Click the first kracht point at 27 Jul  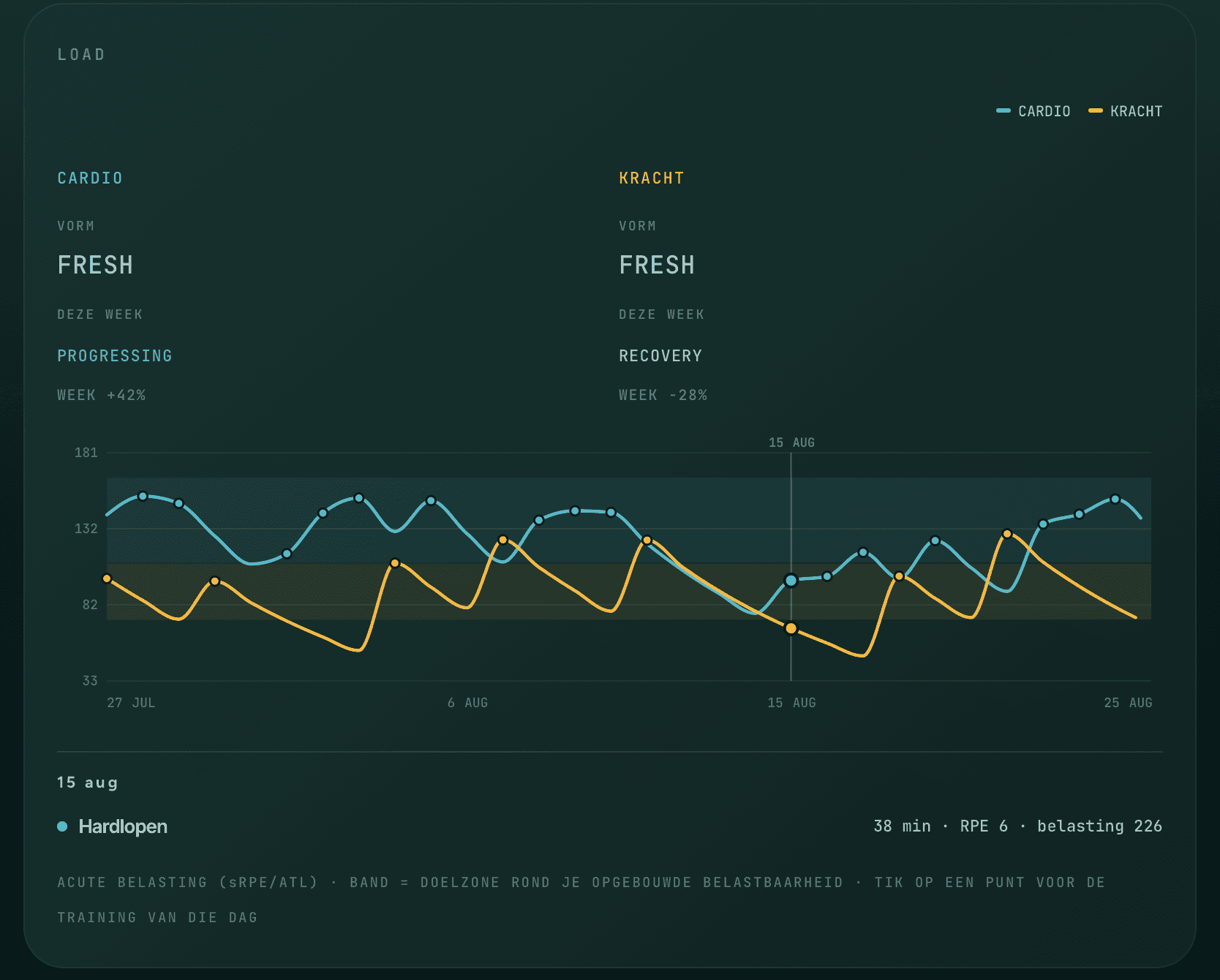coord(108,578)
